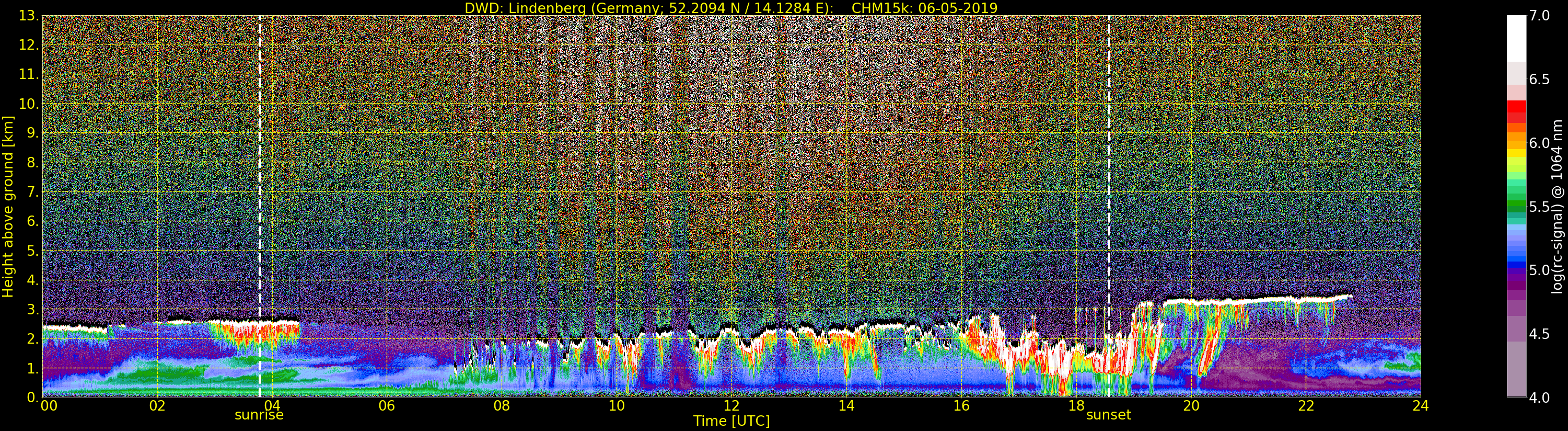Click the "6.5" colorbar tick value
The image size is (1568, 431).
(x=1539, y=80)
